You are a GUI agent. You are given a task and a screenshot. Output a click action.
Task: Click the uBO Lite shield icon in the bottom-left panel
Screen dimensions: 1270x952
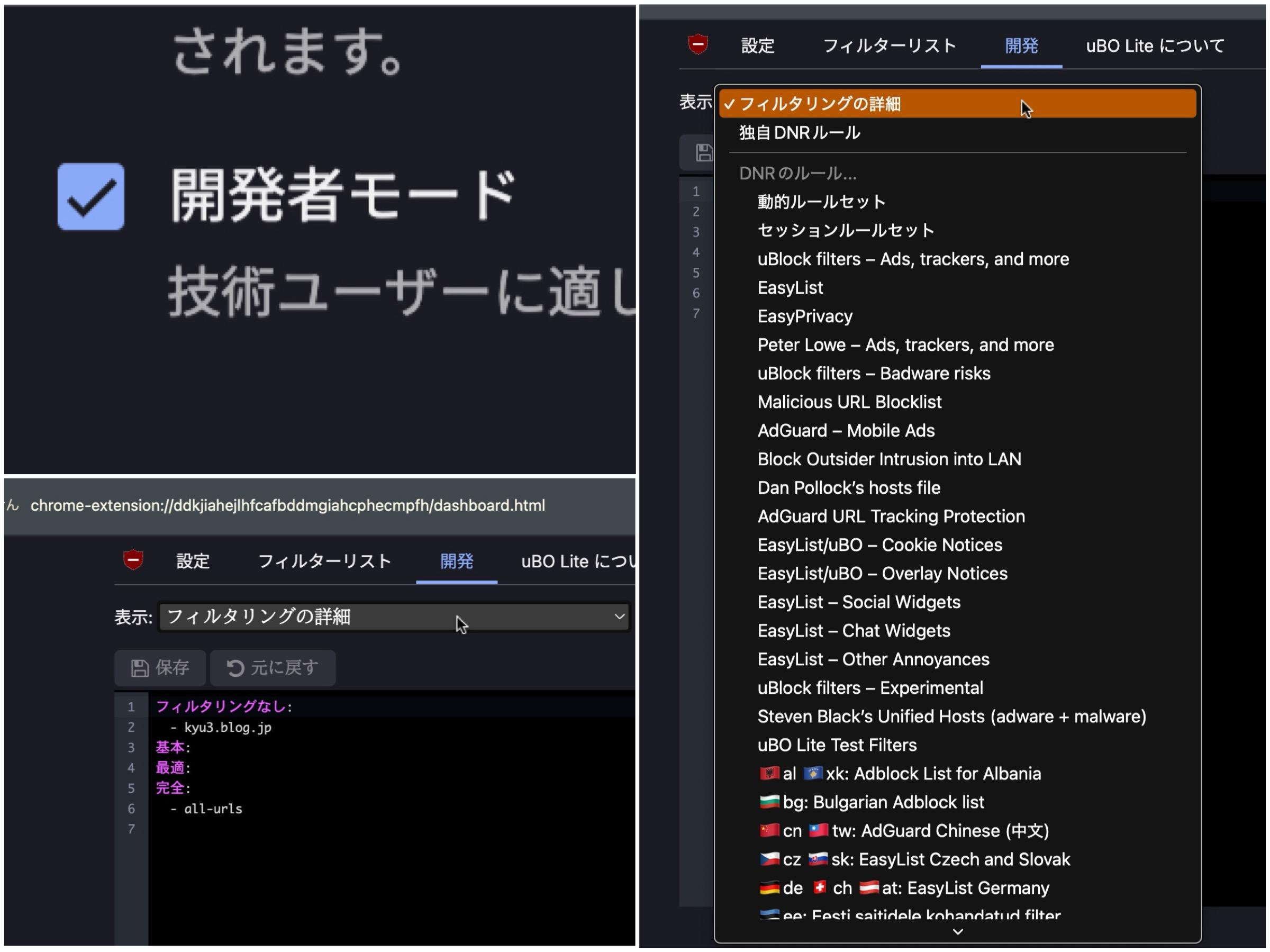coord(133,560)
